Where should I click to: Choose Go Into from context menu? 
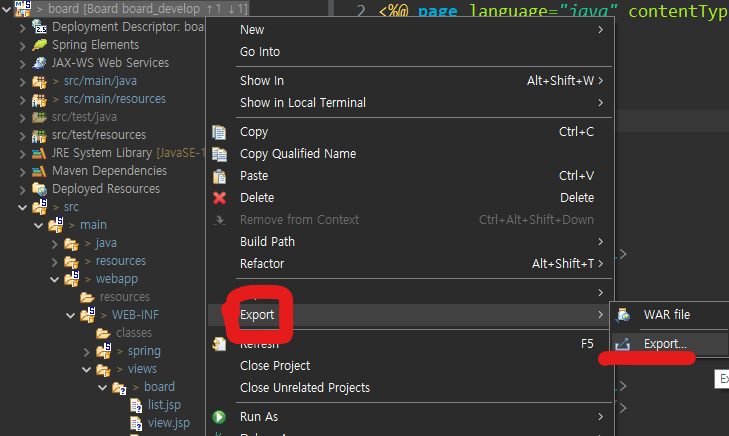[x=411, y=52]
